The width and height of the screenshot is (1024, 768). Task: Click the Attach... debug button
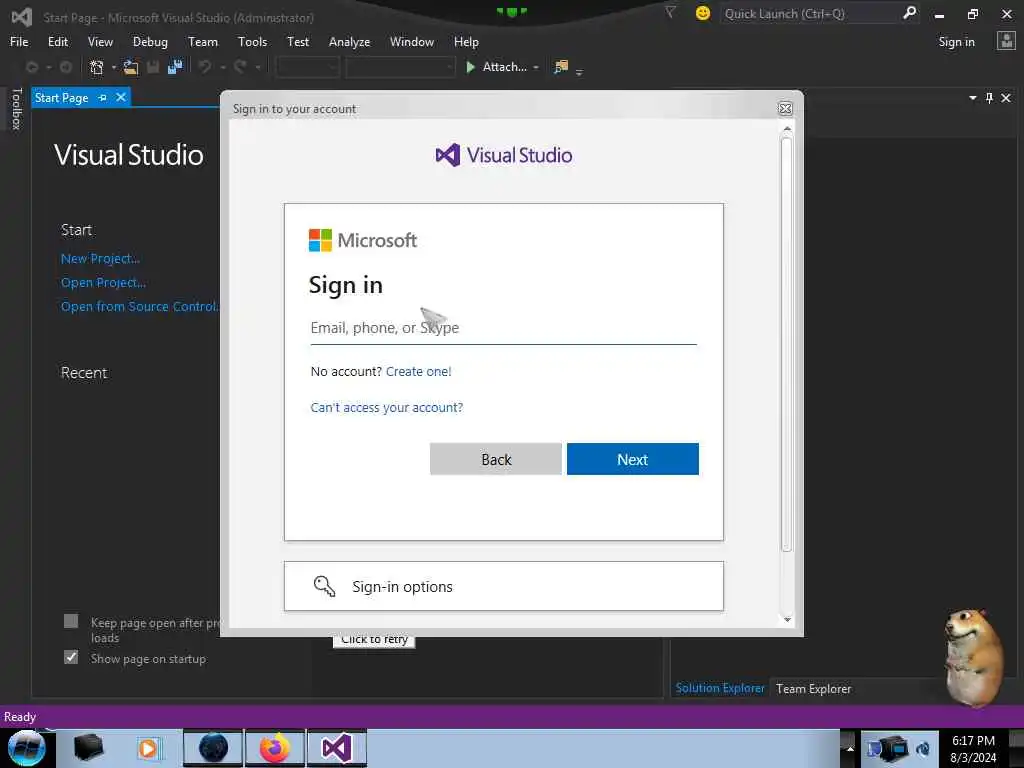tap(496, 67)
